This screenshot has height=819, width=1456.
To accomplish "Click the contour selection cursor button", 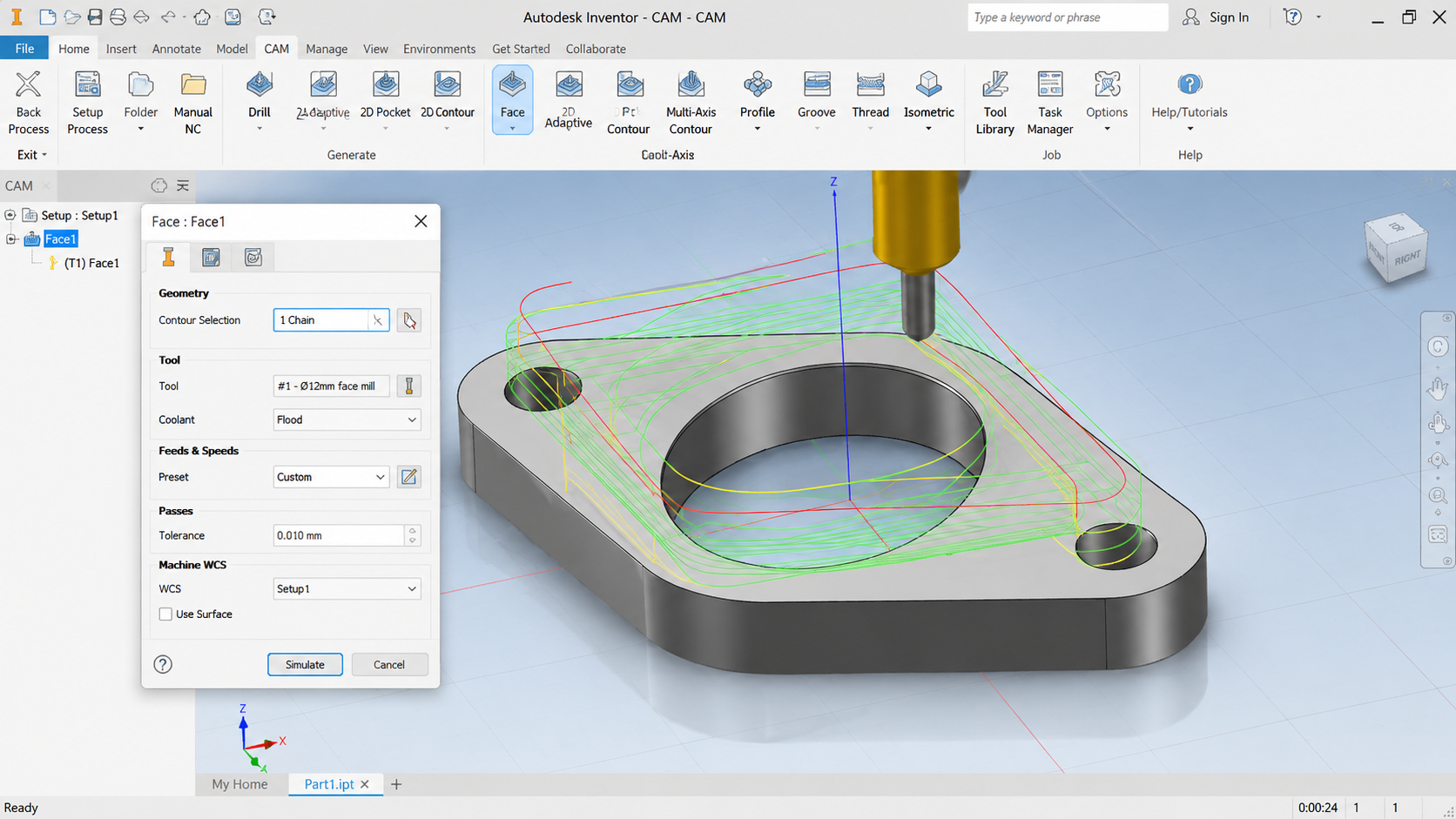I will (408, 320).
